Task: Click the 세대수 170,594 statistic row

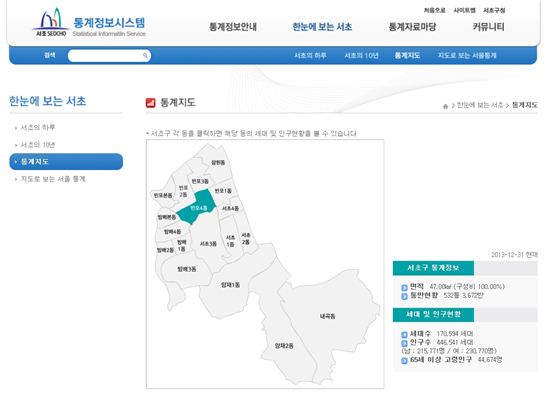Action: click(437, 333)
